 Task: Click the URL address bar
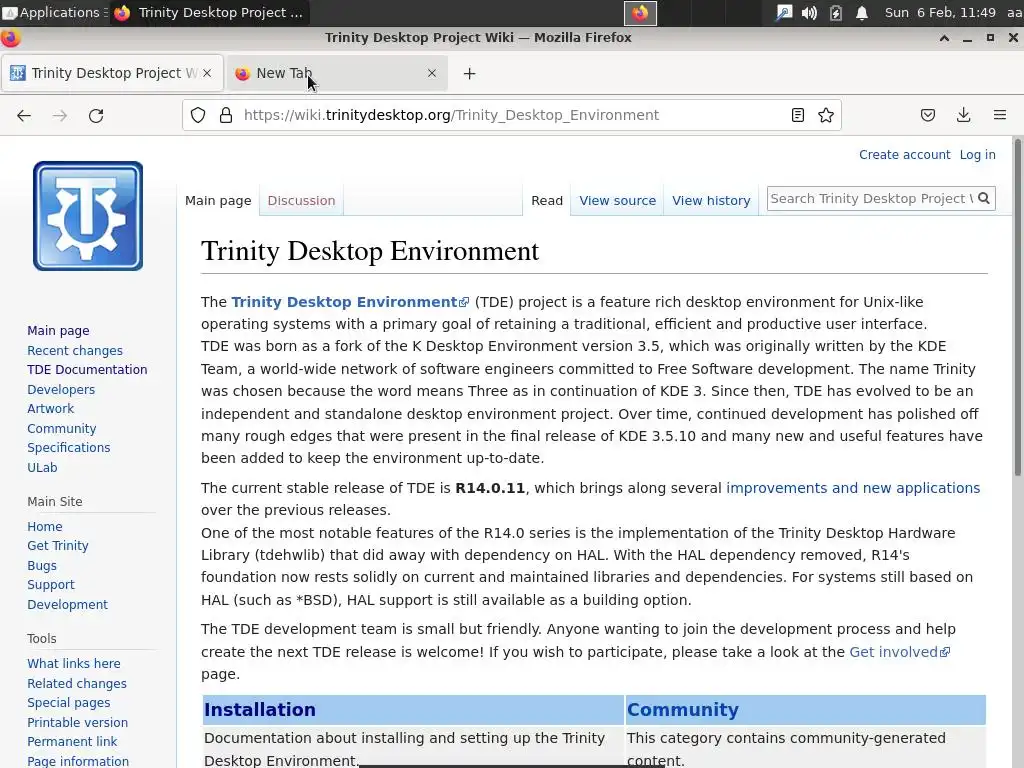(513, 116)
